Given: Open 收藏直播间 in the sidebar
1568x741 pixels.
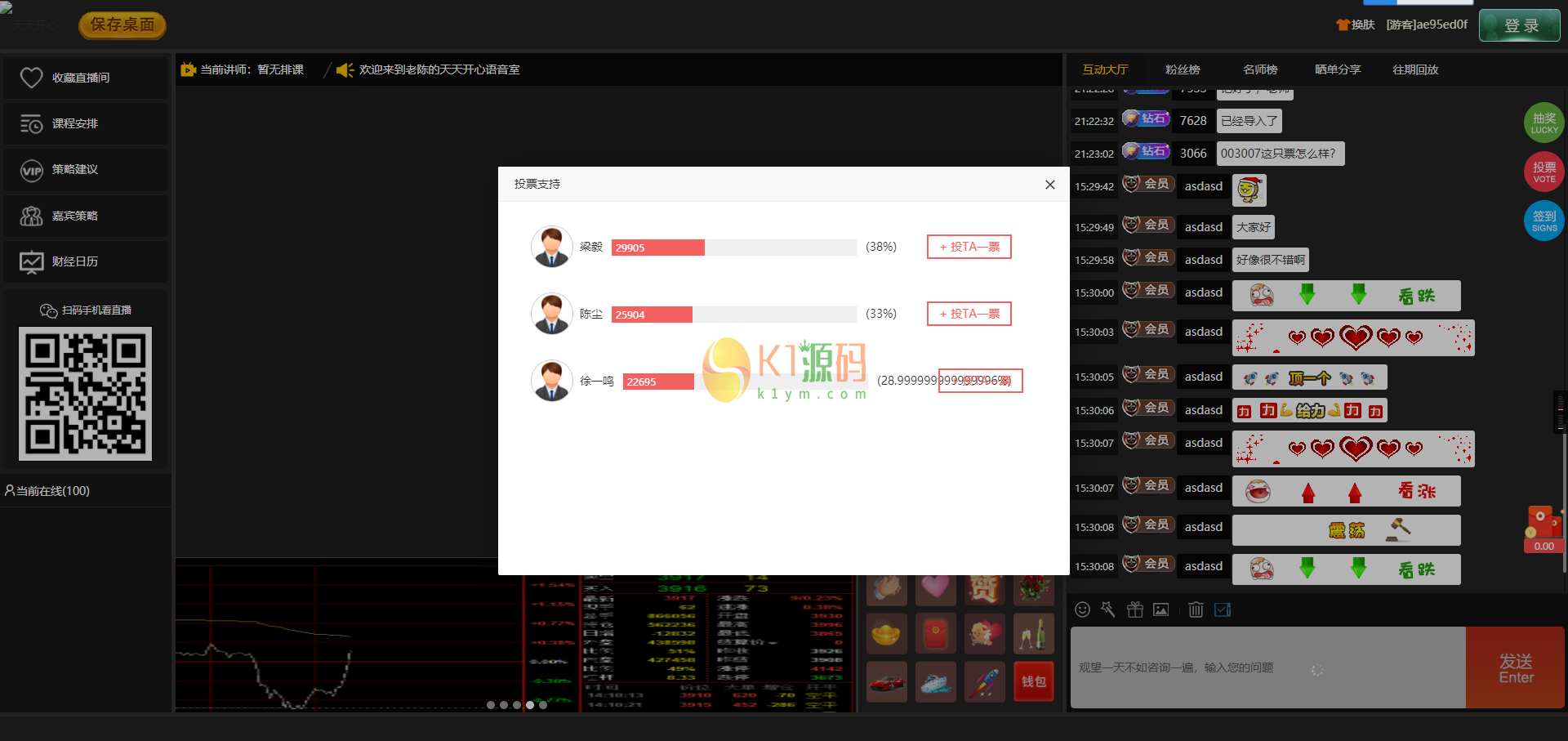Looking at the screenshot, I should click(x=86, y=78).
